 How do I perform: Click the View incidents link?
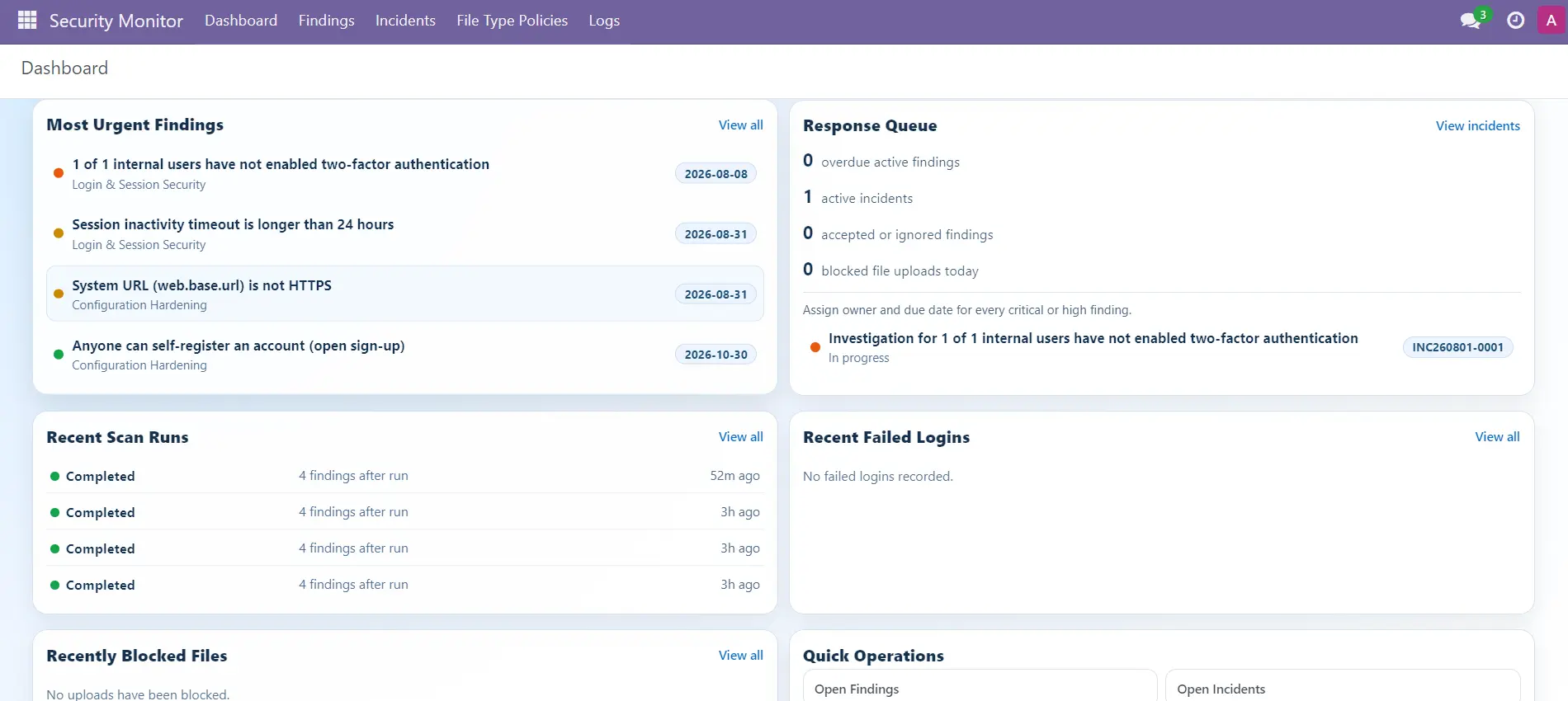coord(1477,126)
